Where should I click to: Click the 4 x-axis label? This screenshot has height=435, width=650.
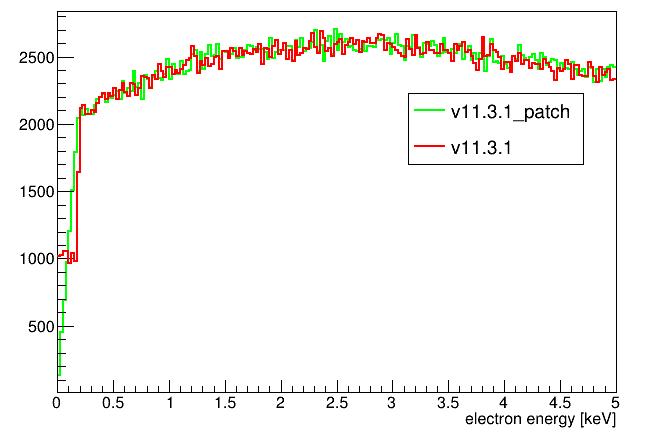coord(504,403)
